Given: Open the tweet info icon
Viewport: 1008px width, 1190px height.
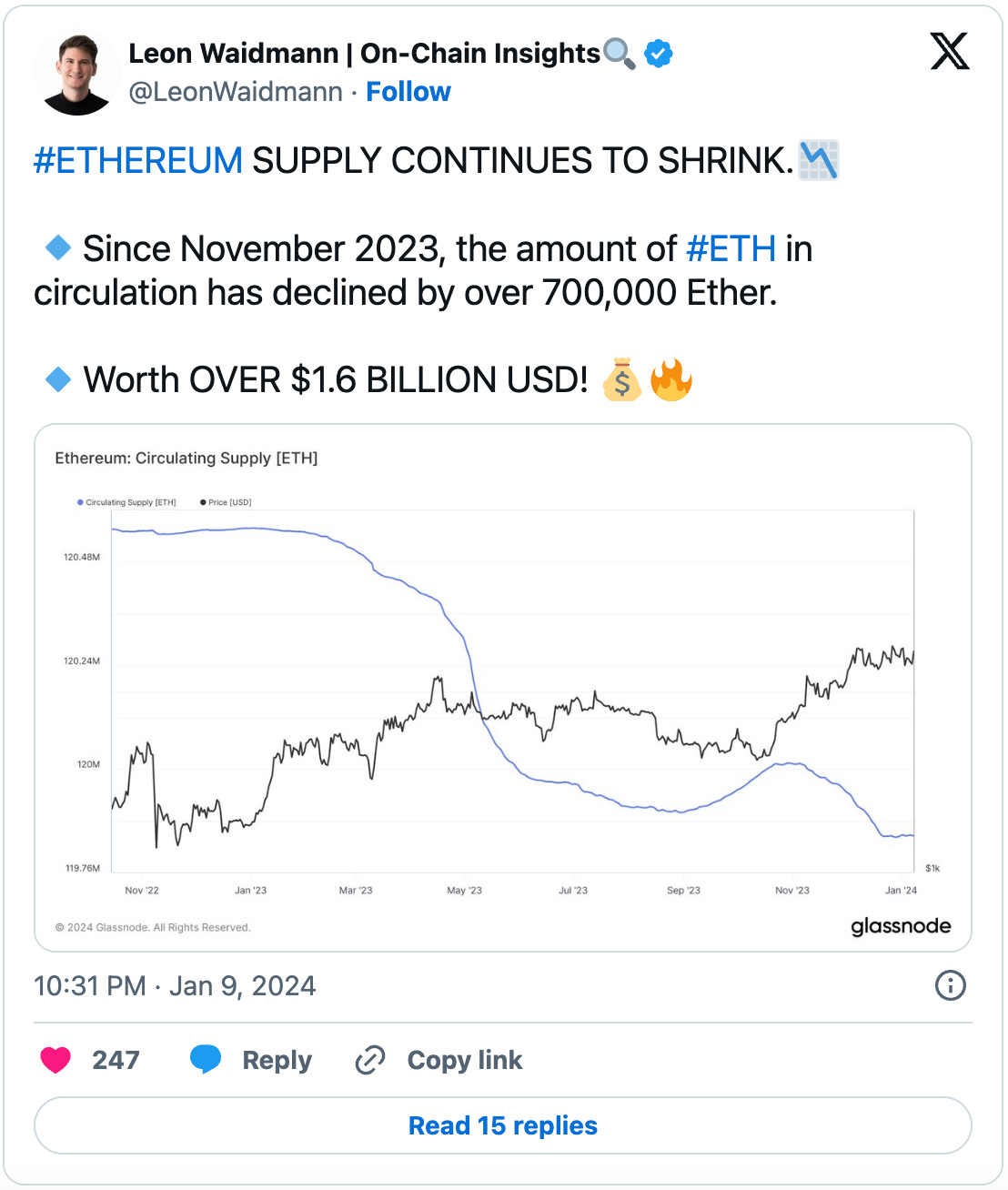Looking at the screenshot, I should click(950, 985).
